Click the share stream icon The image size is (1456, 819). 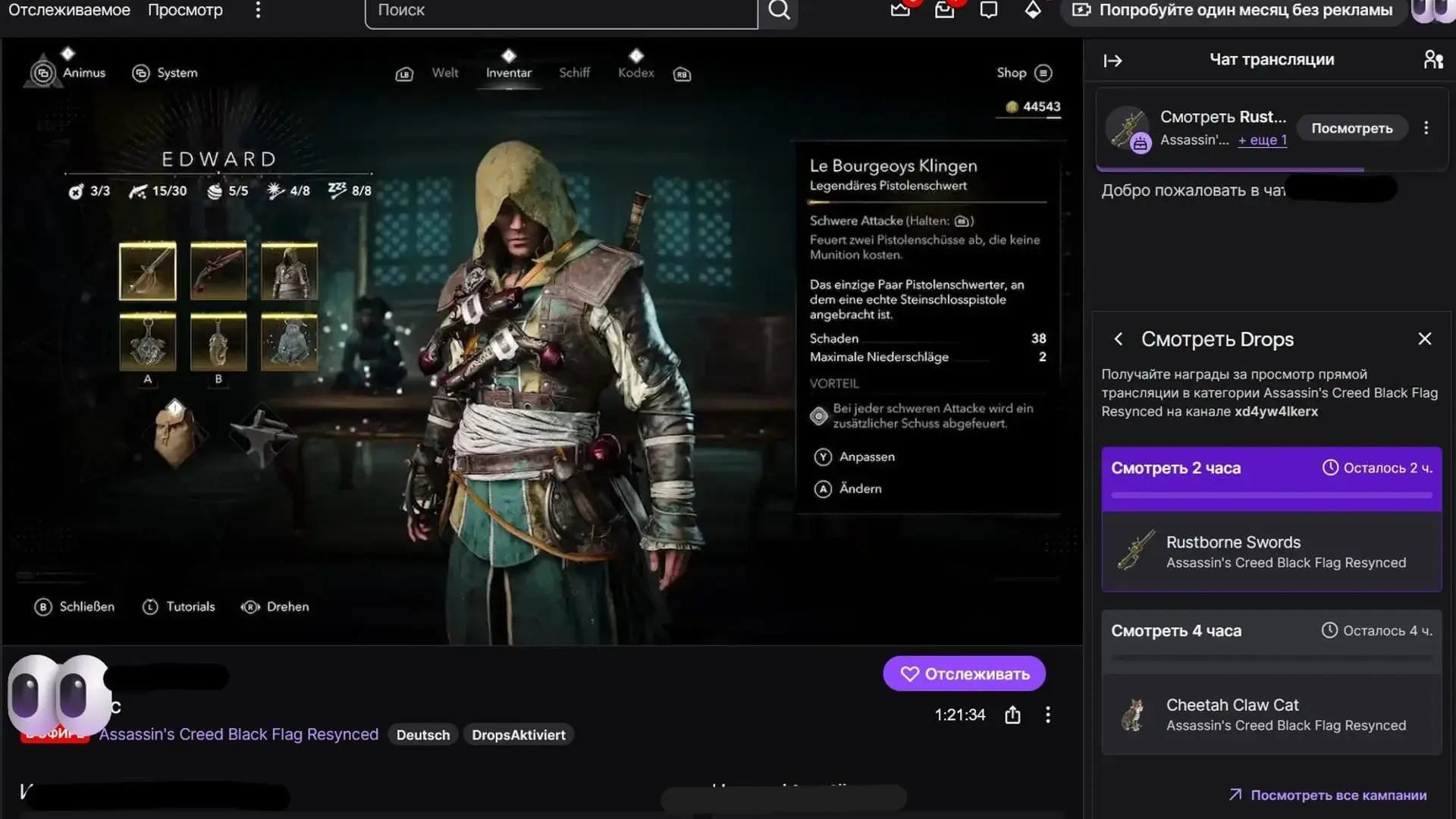(x=1012, y=714)
